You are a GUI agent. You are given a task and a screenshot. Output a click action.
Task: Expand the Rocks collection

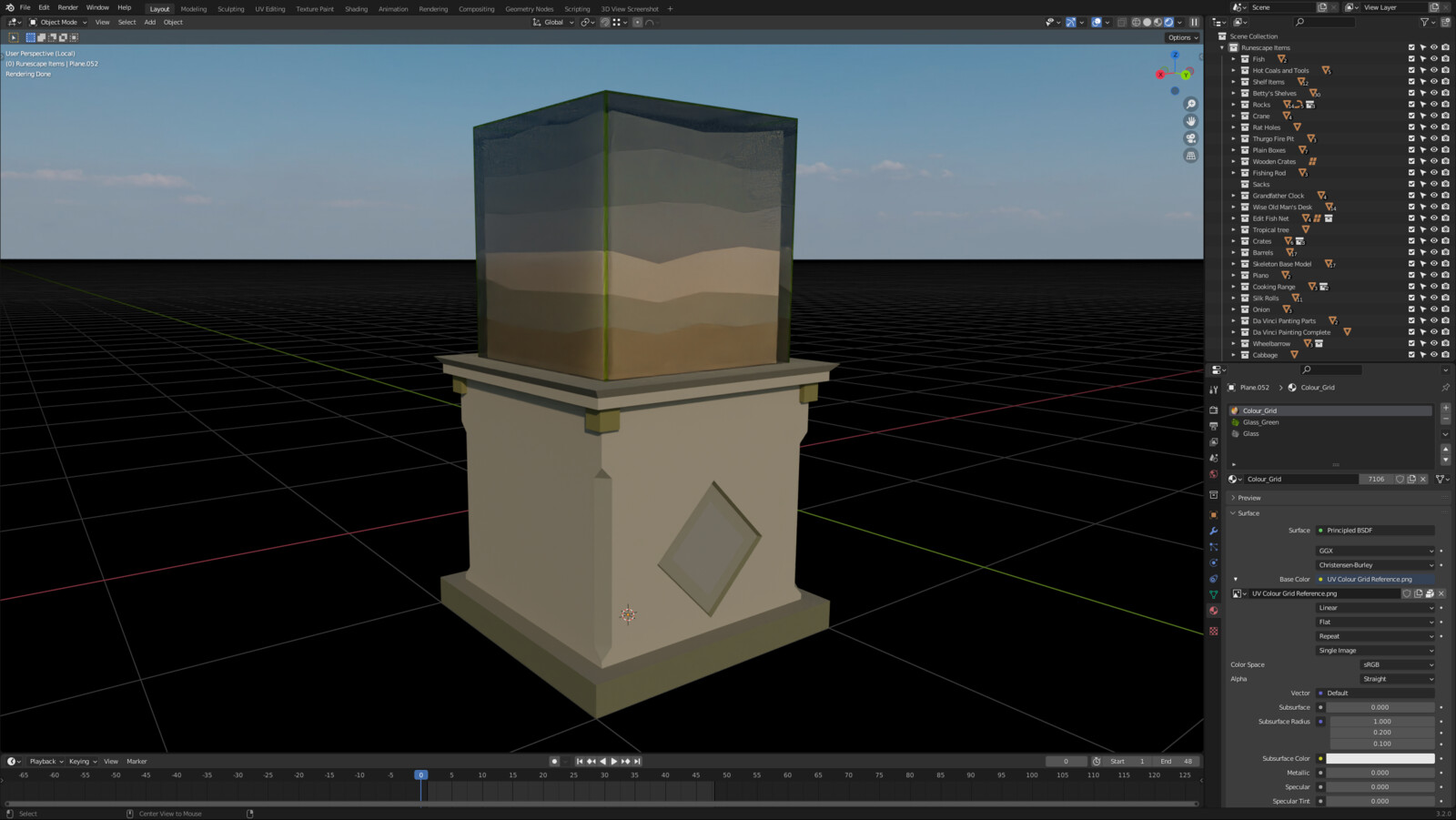pos(1234,105)
